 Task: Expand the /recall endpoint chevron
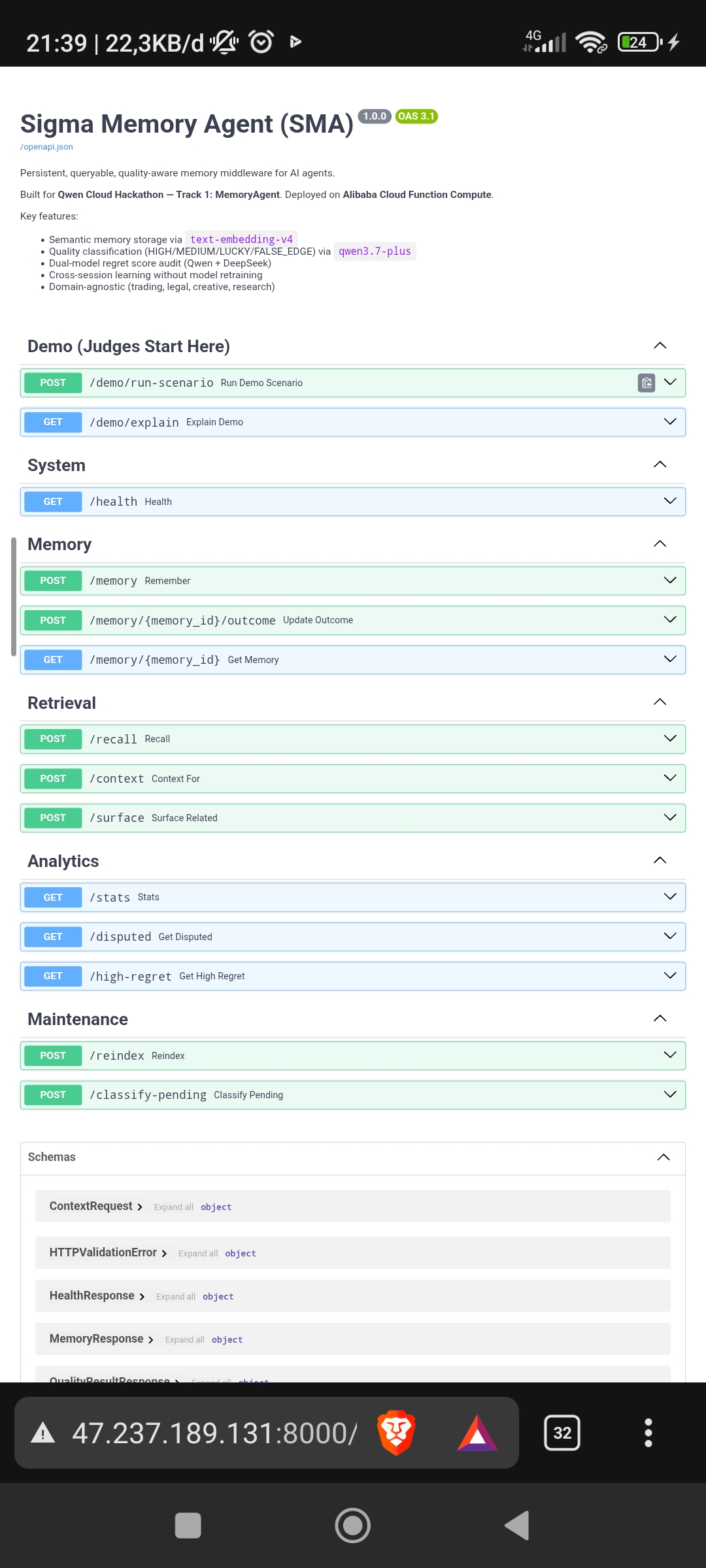point(670,738)
